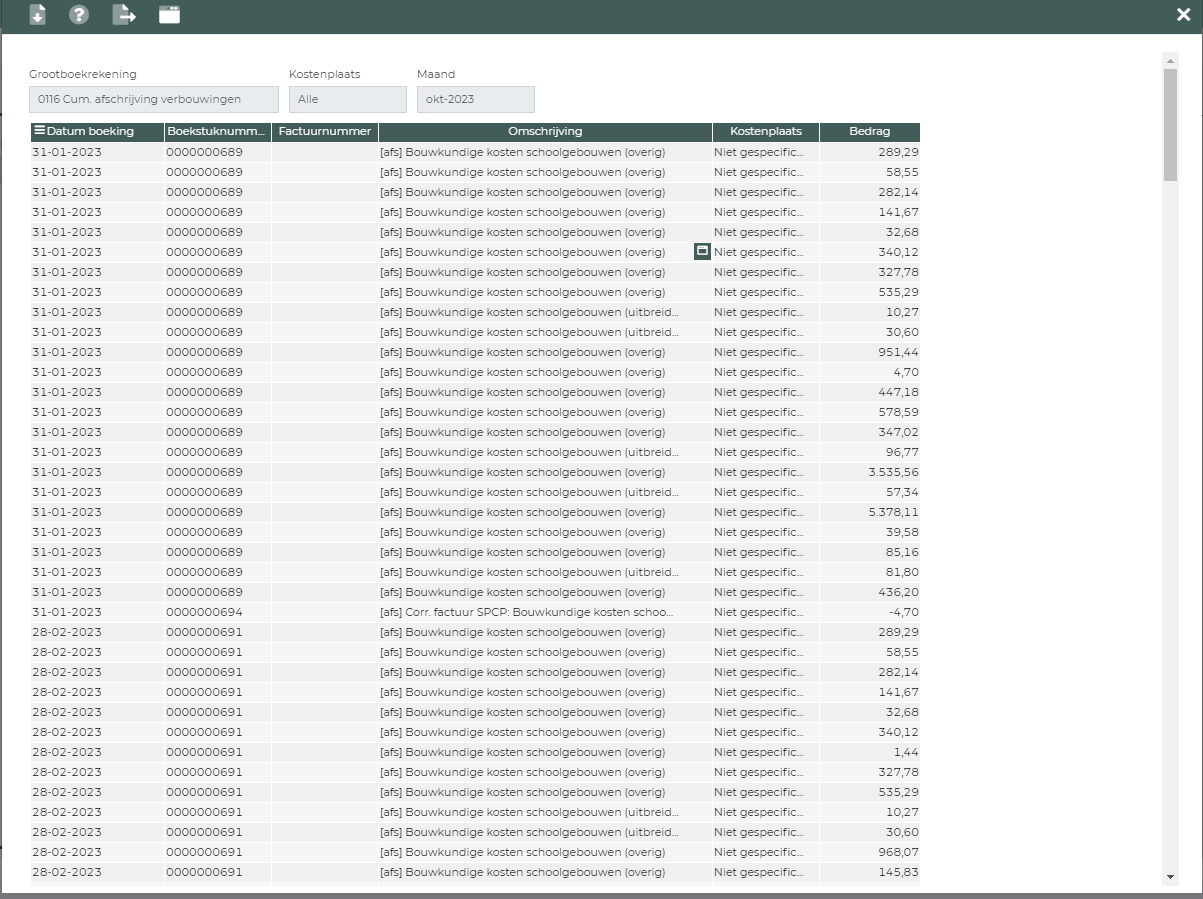Click the export file arrow icon
1203x899 pixels.
(x=124, y=15)
